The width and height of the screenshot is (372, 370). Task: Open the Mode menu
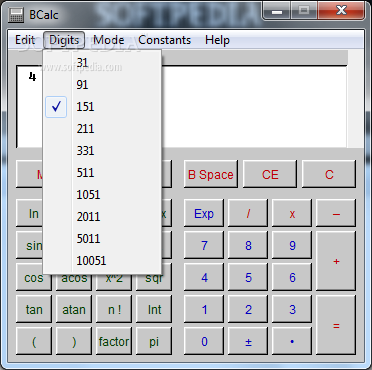pos(109,40)
